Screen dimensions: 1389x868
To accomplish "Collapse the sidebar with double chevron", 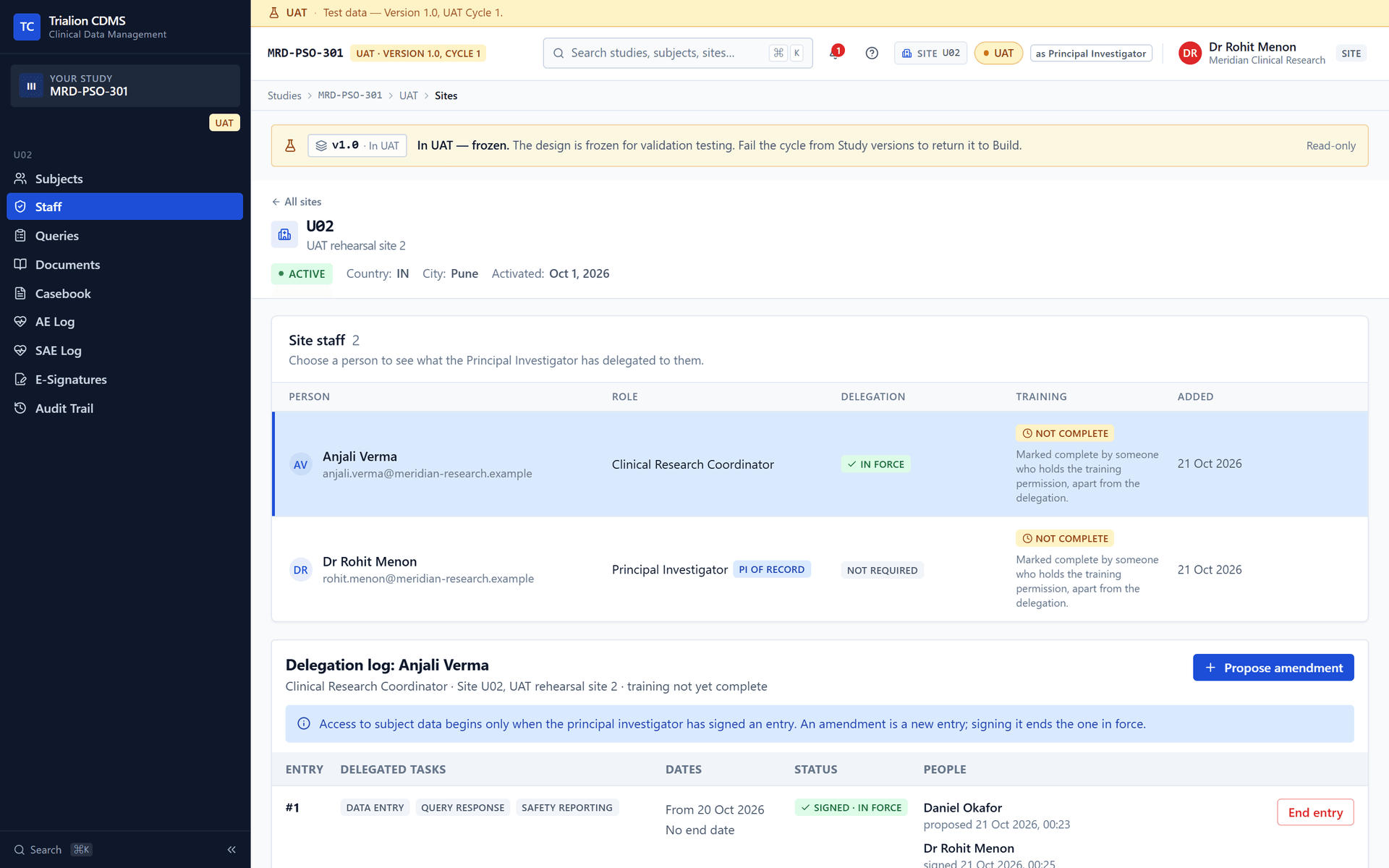I will 231,850.
